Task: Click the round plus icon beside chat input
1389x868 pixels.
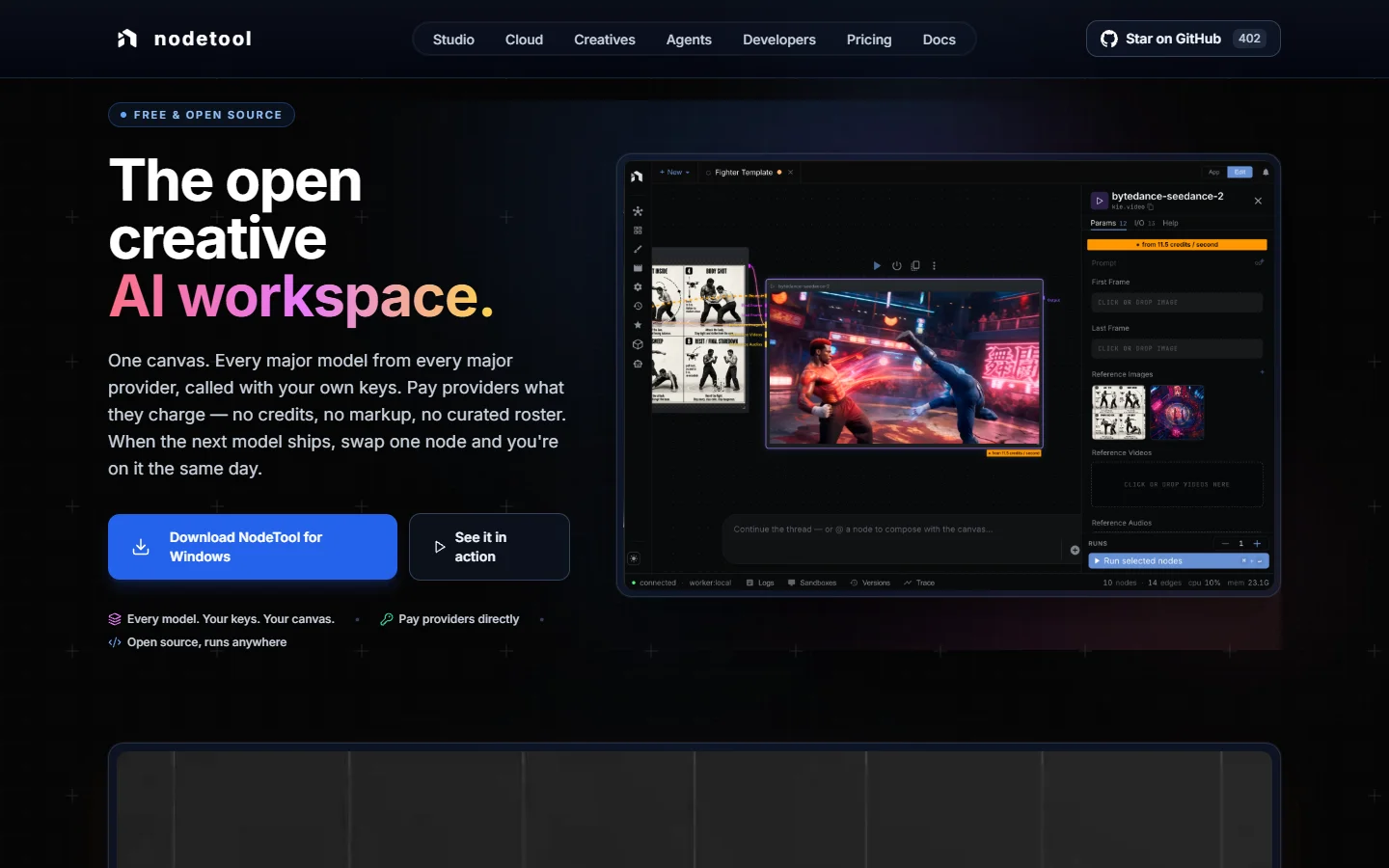Action: point(1075,550)
